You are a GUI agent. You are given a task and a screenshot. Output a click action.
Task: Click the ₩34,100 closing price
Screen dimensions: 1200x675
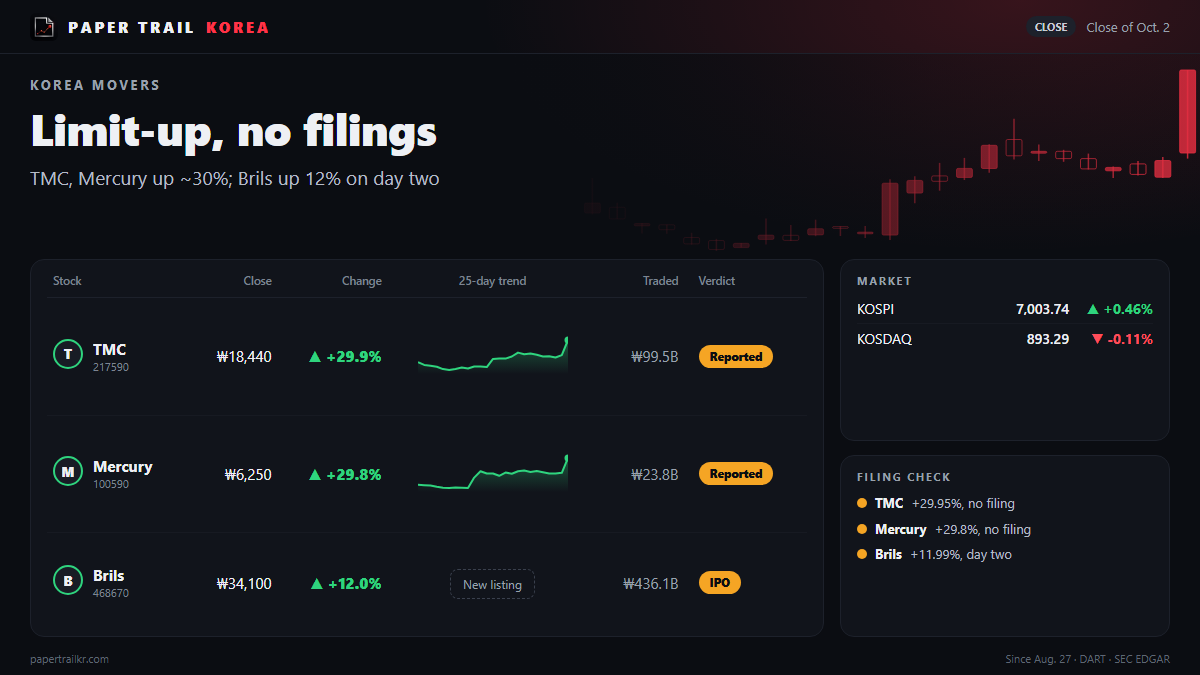(x=244, y=584)
